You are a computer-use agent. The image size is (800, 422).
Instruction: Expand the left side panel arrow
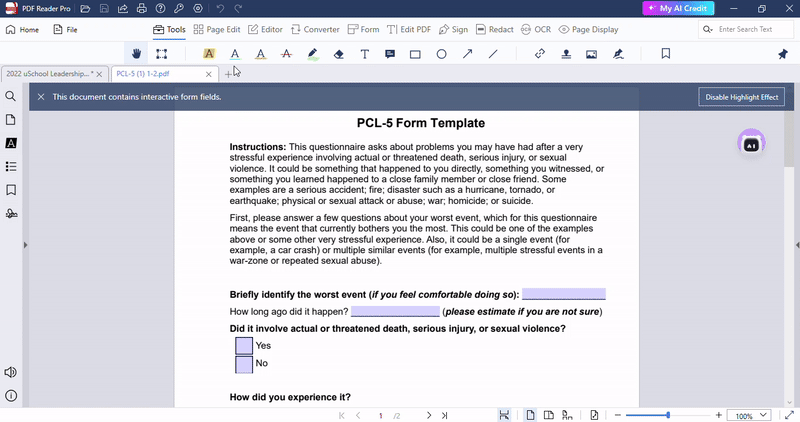click(x=25, y=245)
